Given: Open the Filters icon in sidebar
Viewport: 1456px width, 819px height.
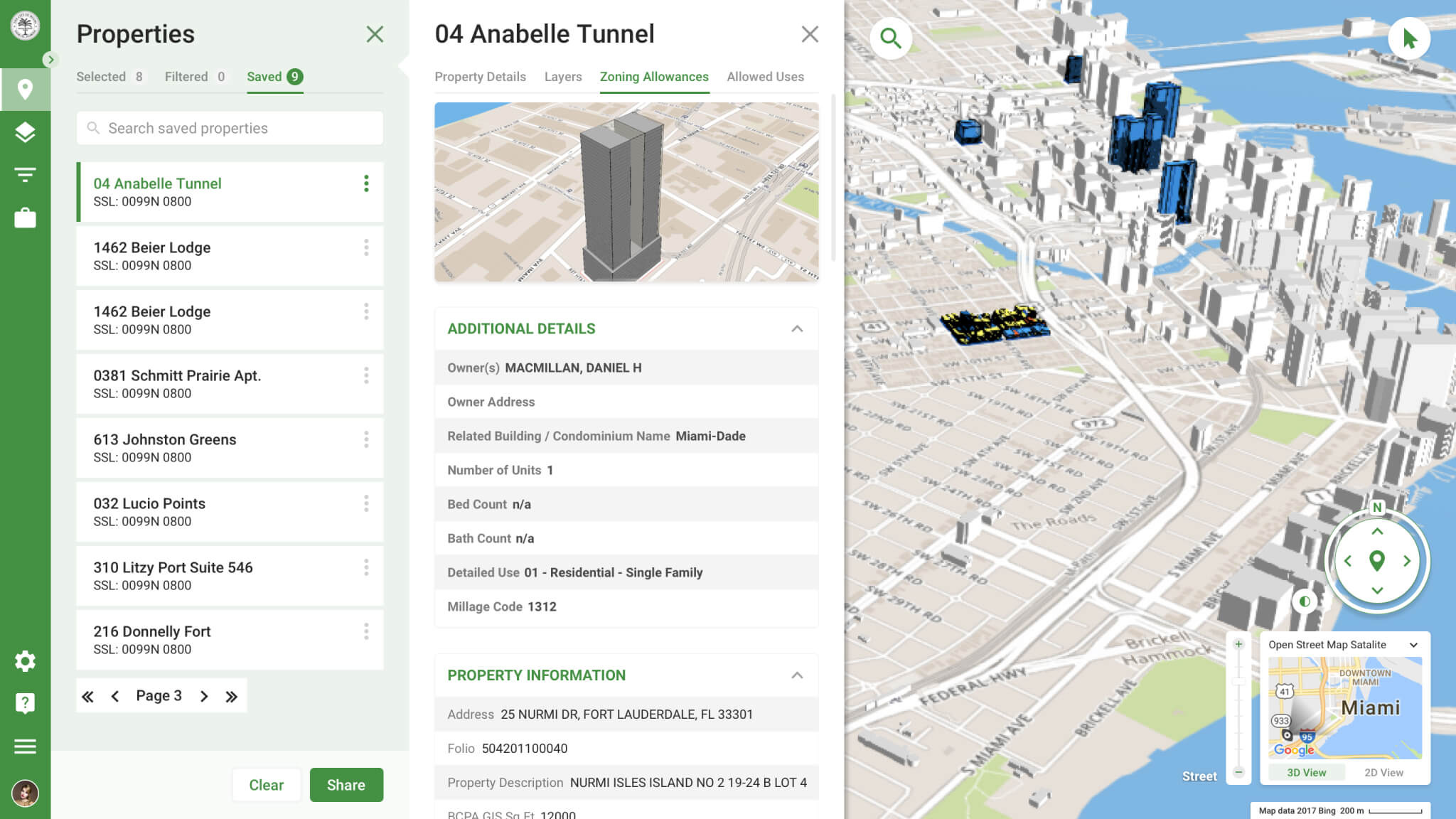Looking at the screenshot, I should [x=26, y=175].
